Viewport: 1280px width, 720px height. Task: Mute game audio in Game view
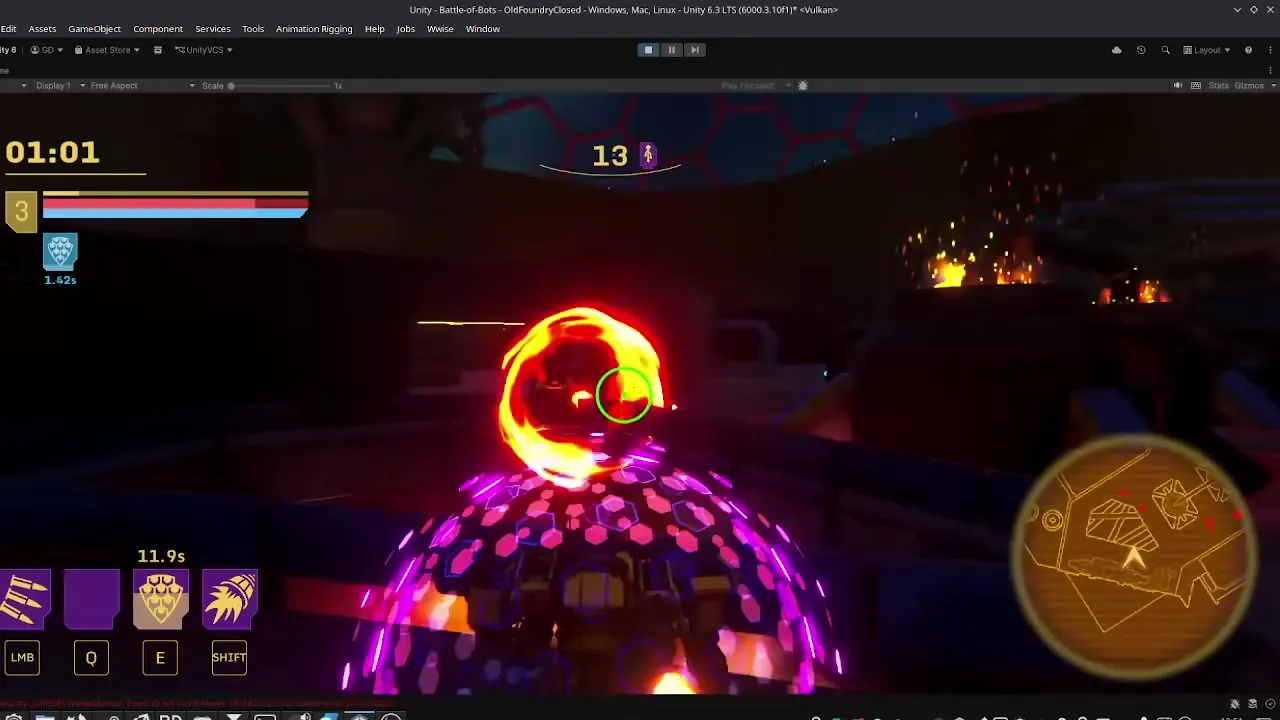point(1178,86)
